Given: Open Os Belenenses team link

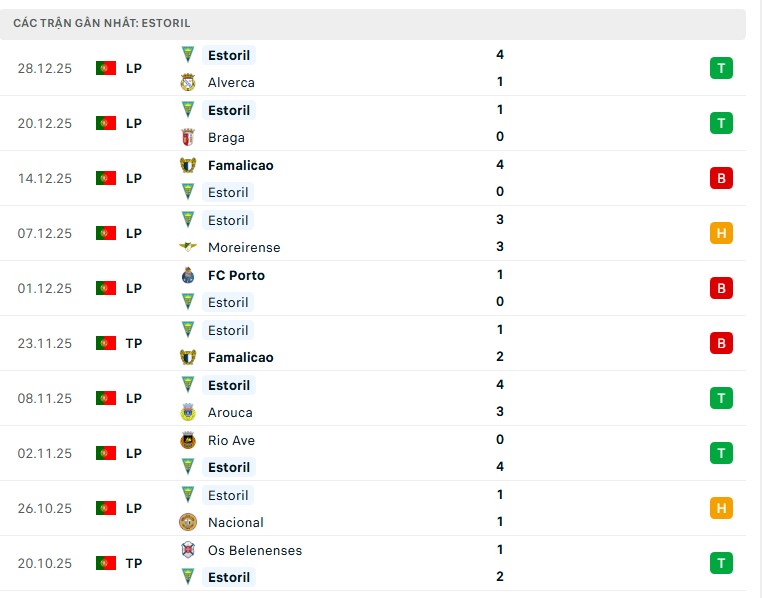Looking at the screenshot, I should [255, 550].
